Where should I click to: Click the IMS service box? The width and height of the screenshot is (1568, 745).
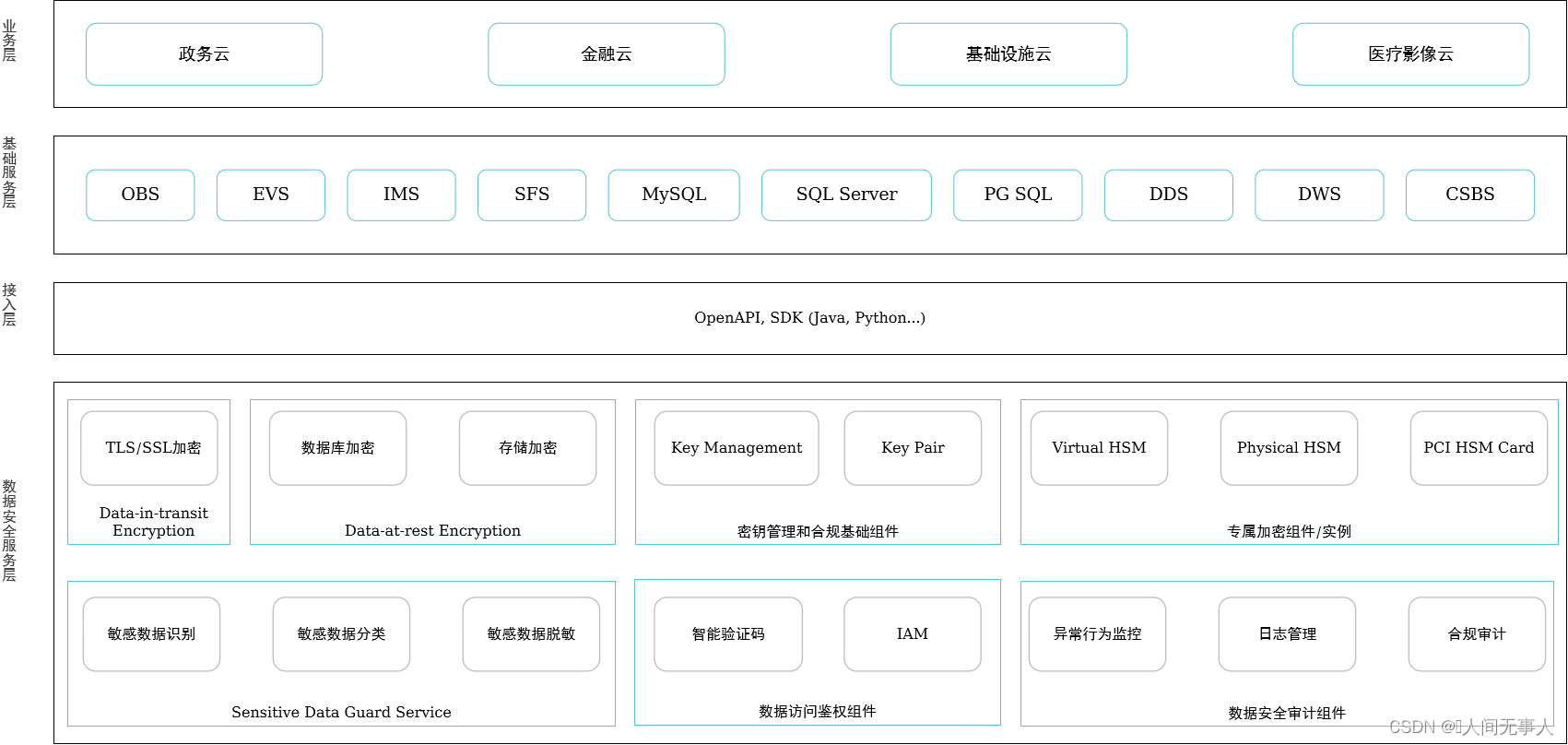pos(401,195)
